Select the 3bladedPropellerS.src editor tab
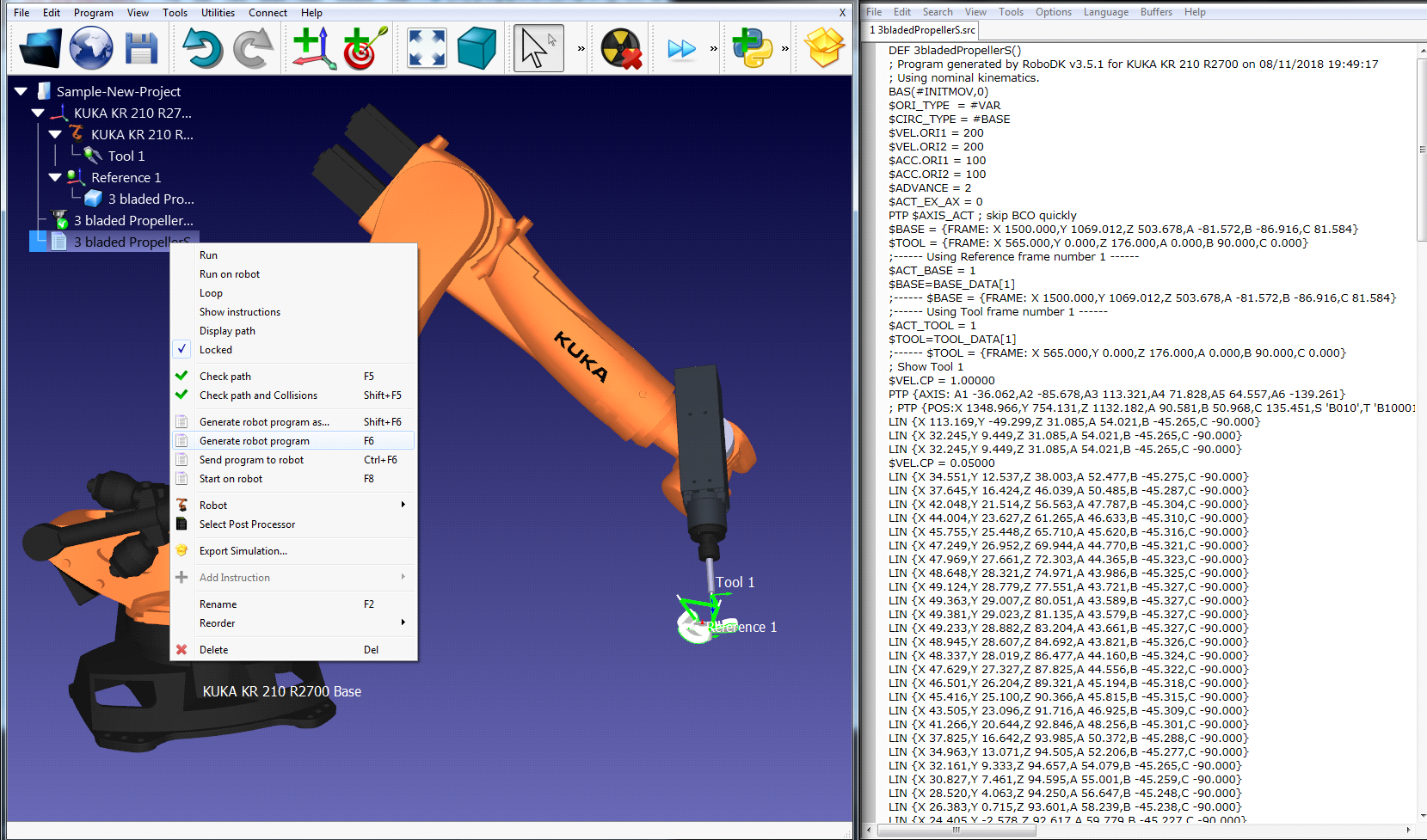Image resolution: width=1427 pixels, height=840 pixels. click(x=922, y=28)
